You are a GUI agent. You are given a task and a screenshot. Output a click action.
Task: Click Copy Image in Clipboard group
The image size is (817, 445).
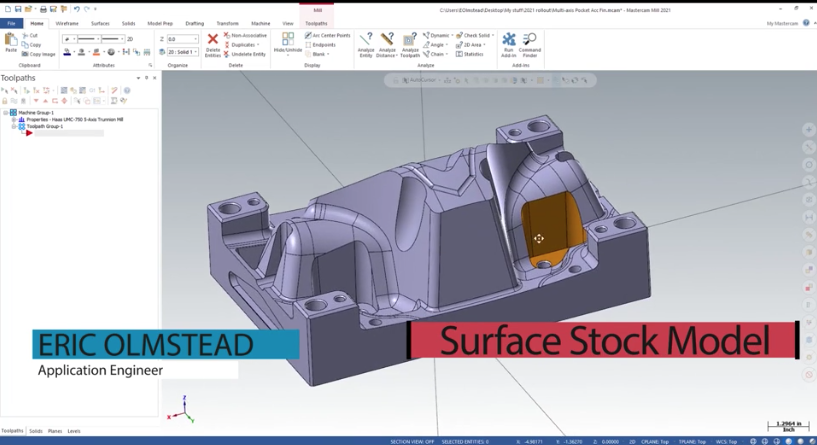pos(39,54)
